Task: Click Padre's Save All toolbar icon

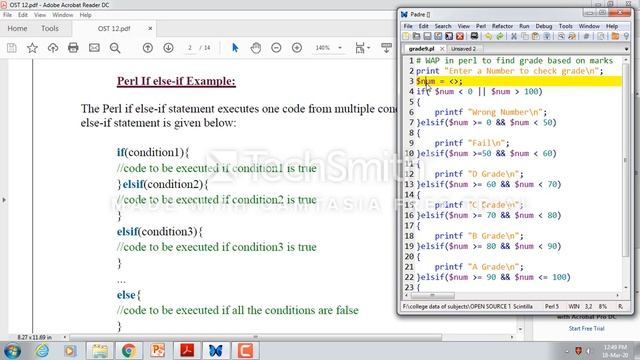Action: [x=449, y=36]
